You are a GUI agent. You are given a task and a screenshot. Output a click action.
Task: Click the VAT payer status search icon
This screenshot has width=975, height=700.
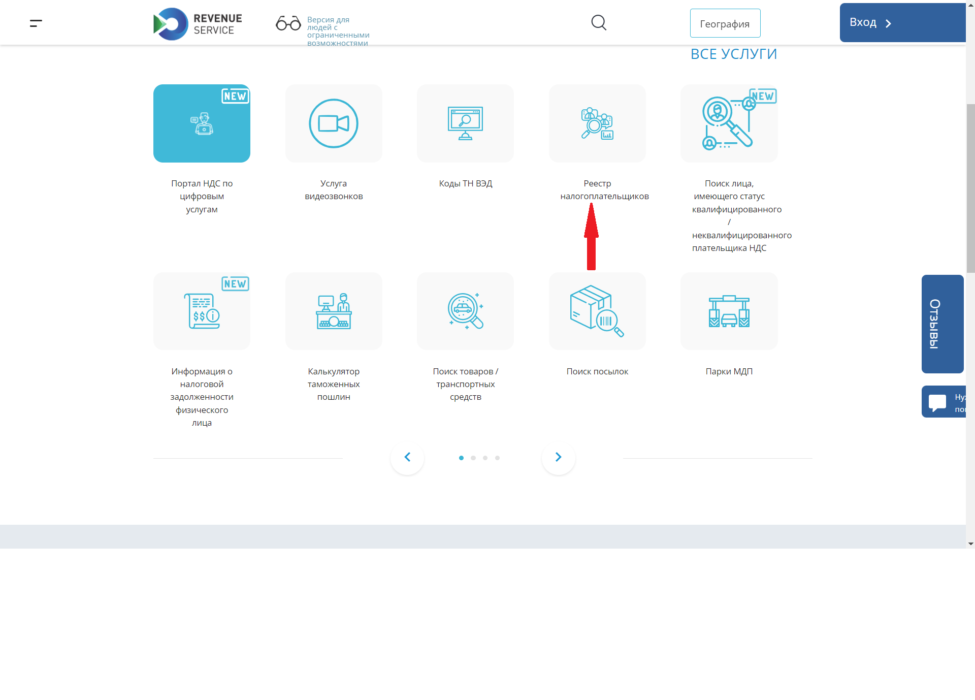[x=729, y=123]
